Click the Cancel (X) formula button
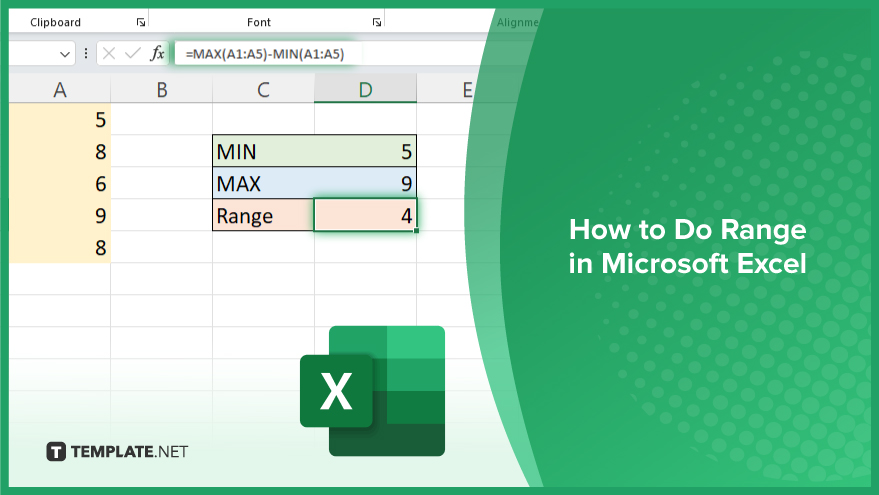Screen dimensions: 879x495 click(109, 54)
